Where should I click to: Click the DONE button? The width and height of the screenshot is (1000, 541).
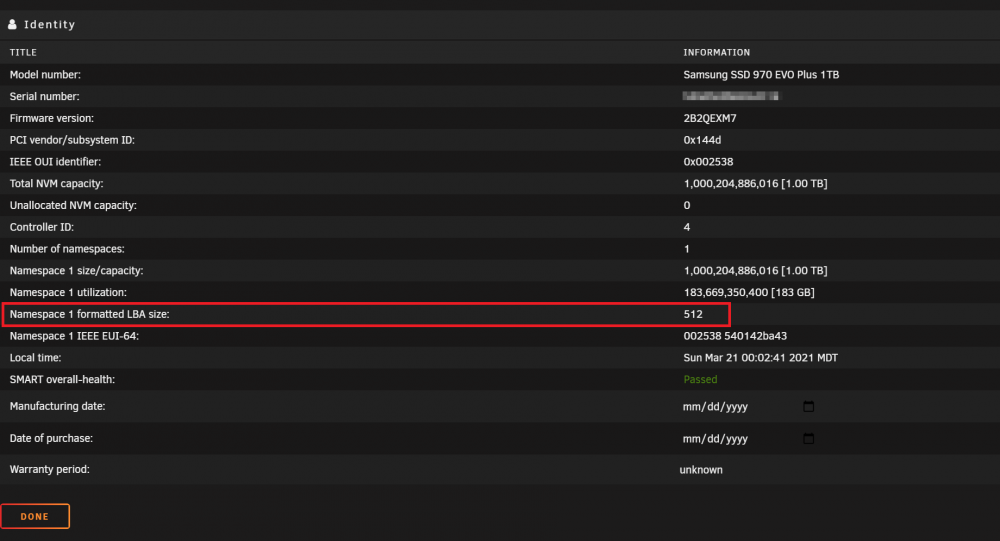pyautogui.click(x=35, y=516)
